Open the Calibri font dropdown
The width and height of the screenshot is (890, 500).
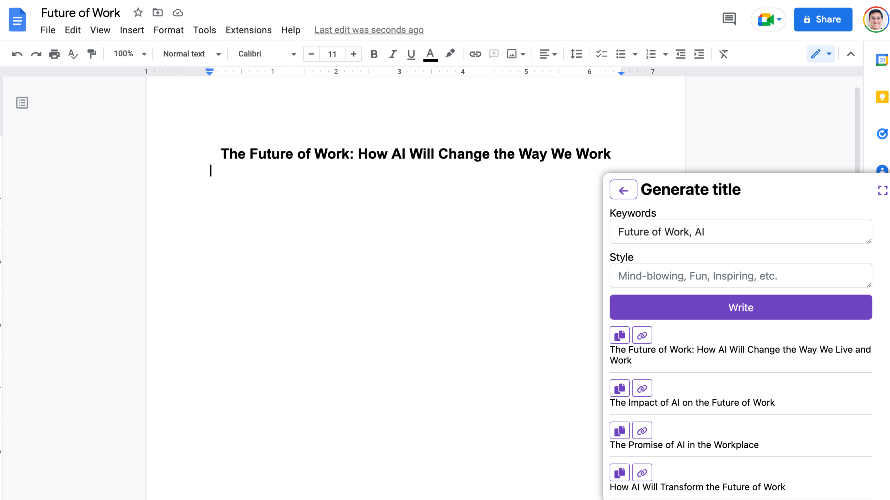[267, 54]
